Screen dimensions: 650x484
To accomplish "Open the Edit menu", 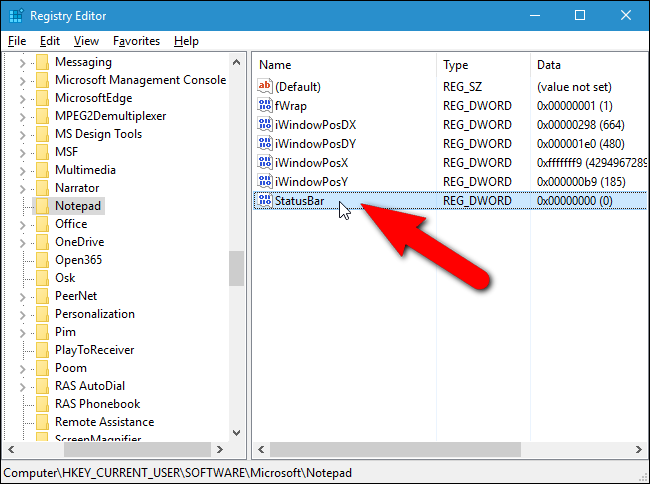I will 50,41.
